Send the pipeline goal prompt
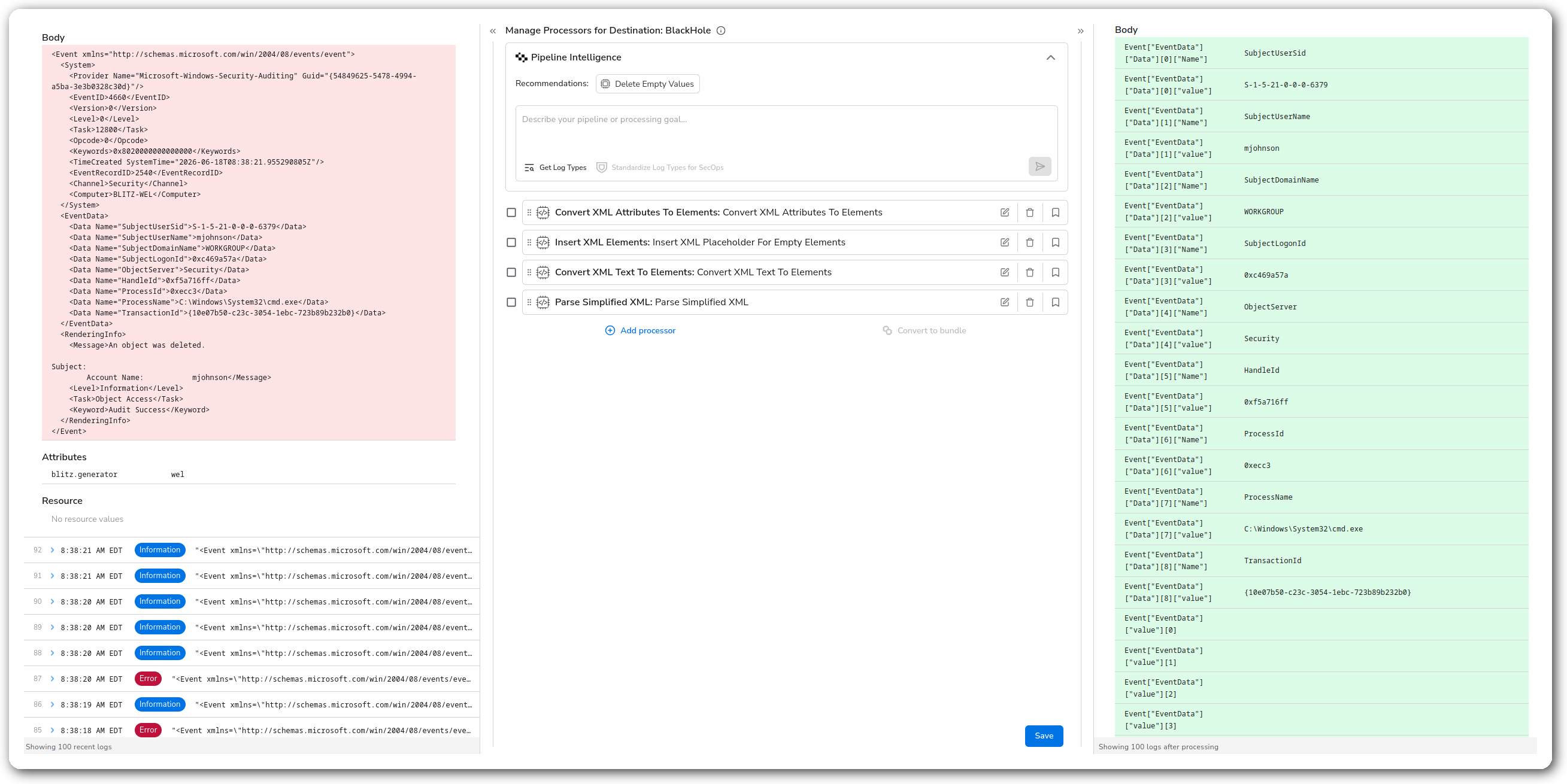 point(1039,166)
